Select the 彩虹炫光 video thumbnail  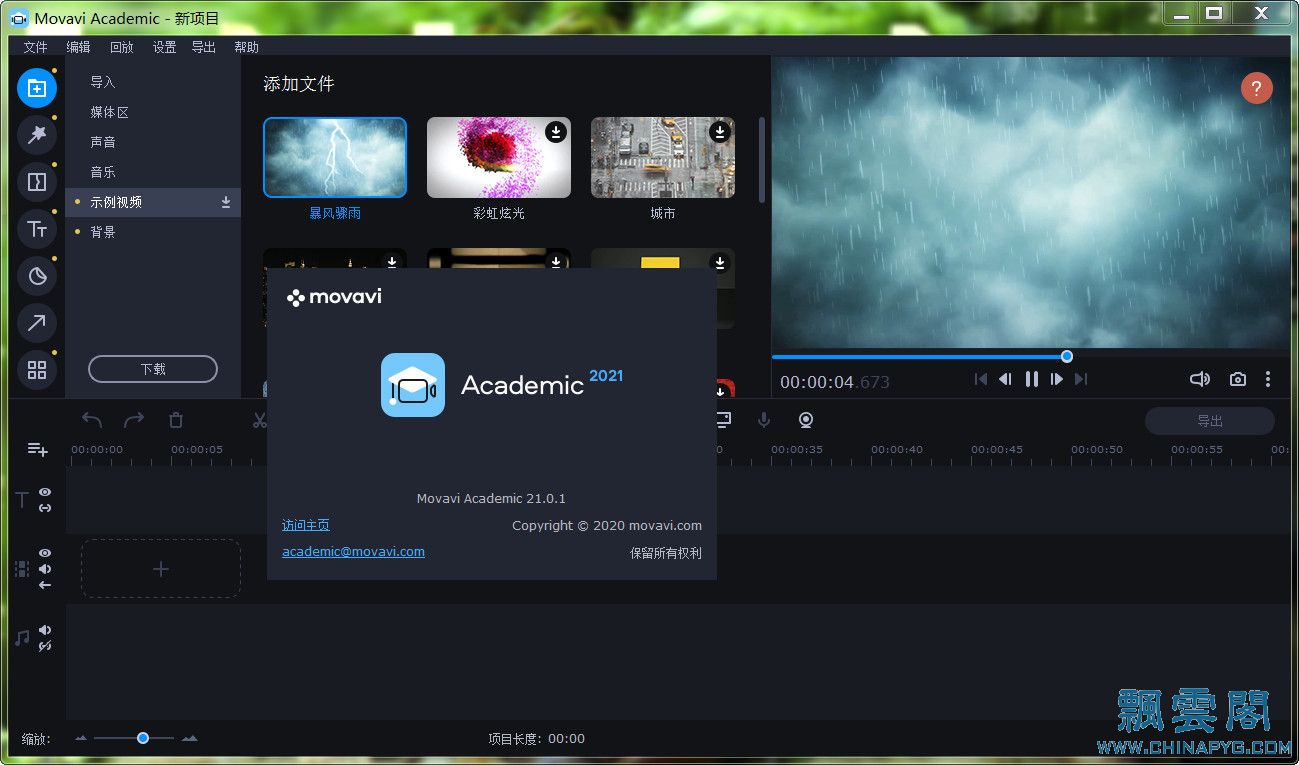[499, 158]
